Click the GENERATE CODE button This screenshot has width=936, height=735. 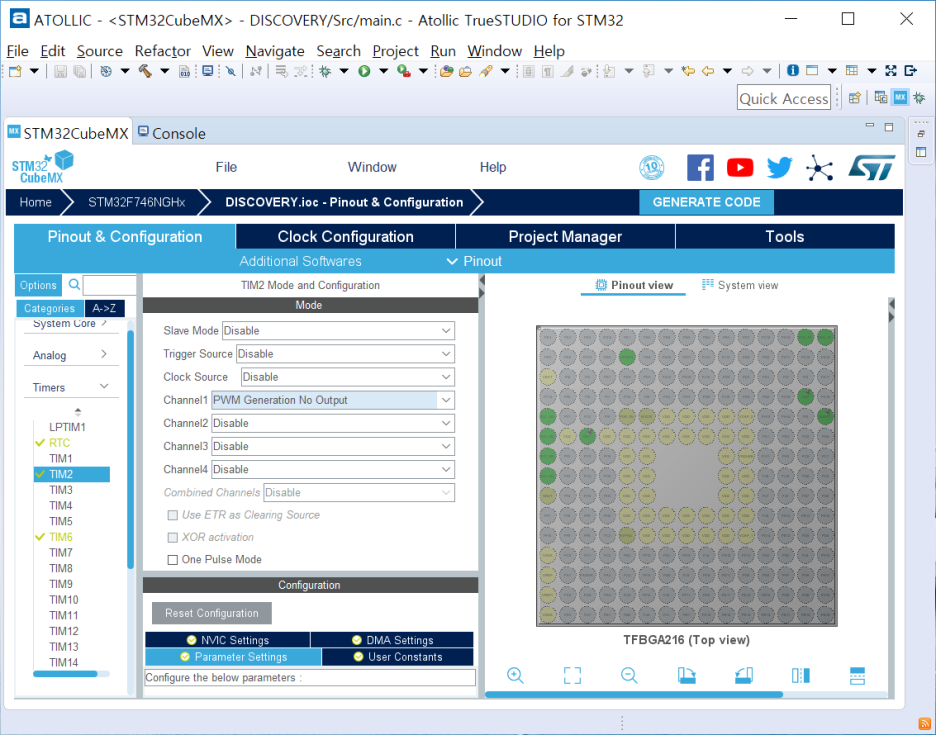click(x=706, y=202)
